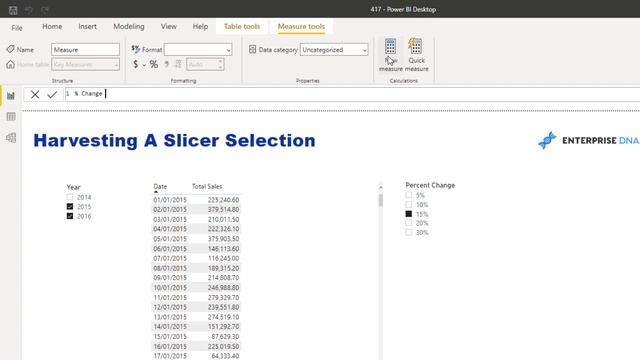Click the scrollbar up arrow
The height and width of the screenshot is (360, 640).
click(x=381, y=187)
